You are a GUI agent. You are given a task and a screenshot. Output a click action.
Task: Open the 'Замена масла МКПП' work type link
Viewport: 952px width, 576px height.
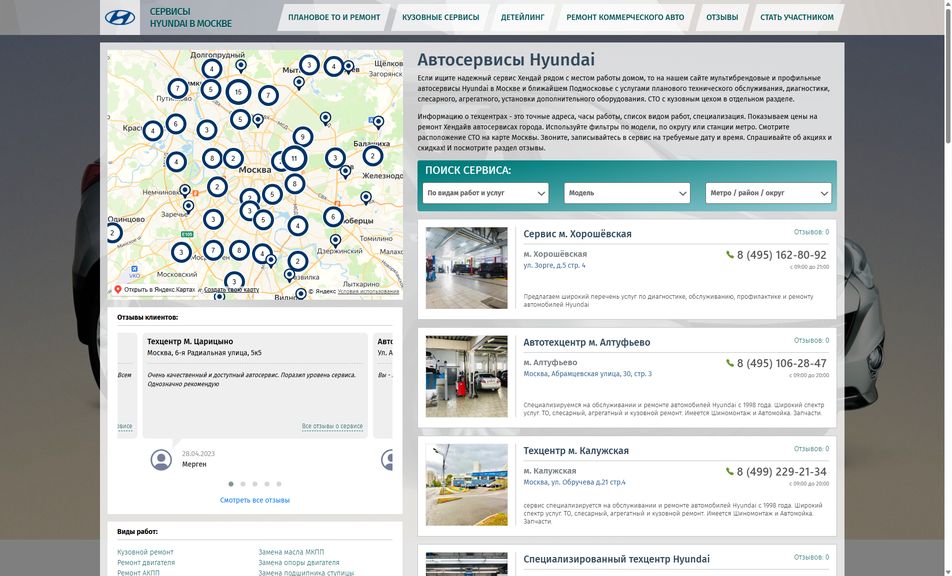point(291,552)
